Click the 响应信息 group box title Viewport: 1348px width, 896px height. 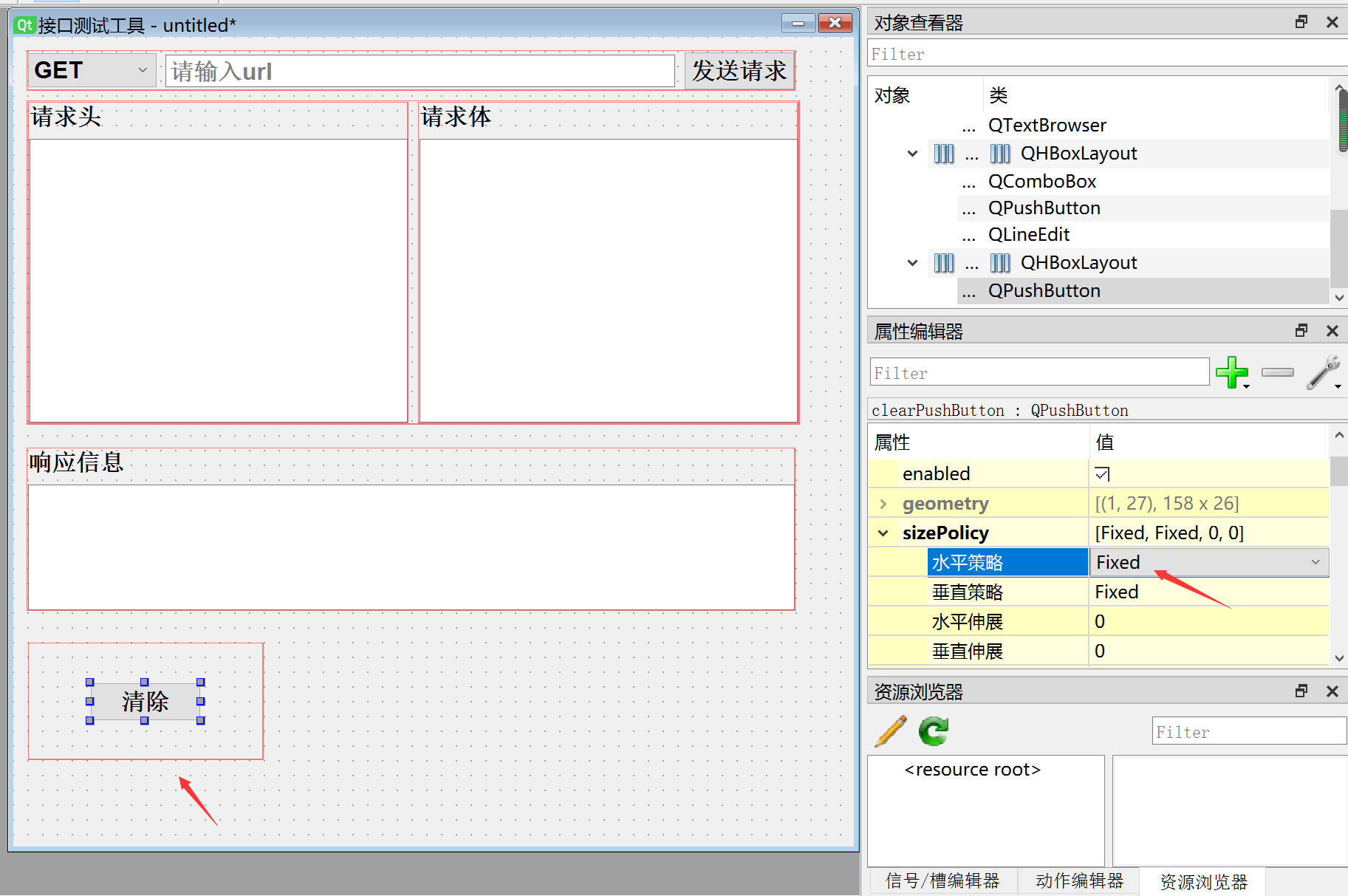tap(76, 462)
